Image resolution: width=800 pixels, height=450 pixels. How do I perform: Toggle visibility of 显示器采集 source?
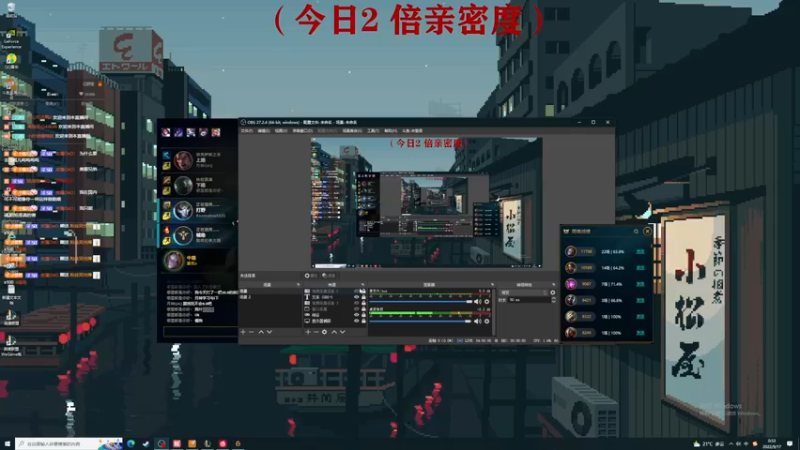[357, 321]
